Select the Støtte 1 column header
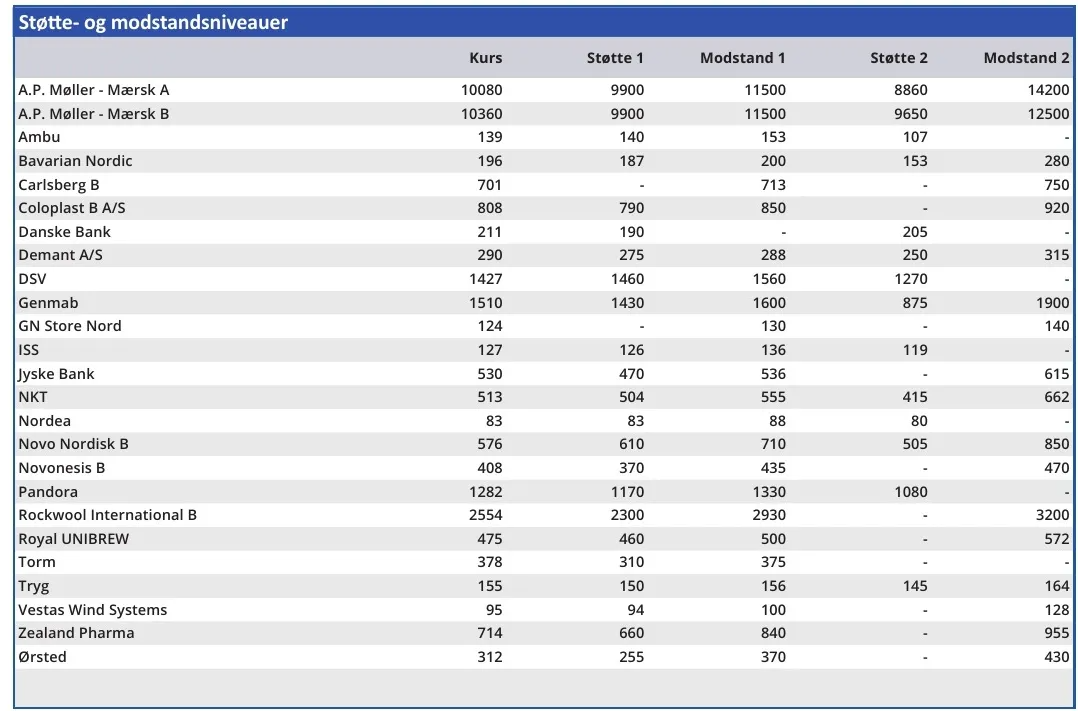The height and width of the screenshot is (711, 1078). (615, 58)
